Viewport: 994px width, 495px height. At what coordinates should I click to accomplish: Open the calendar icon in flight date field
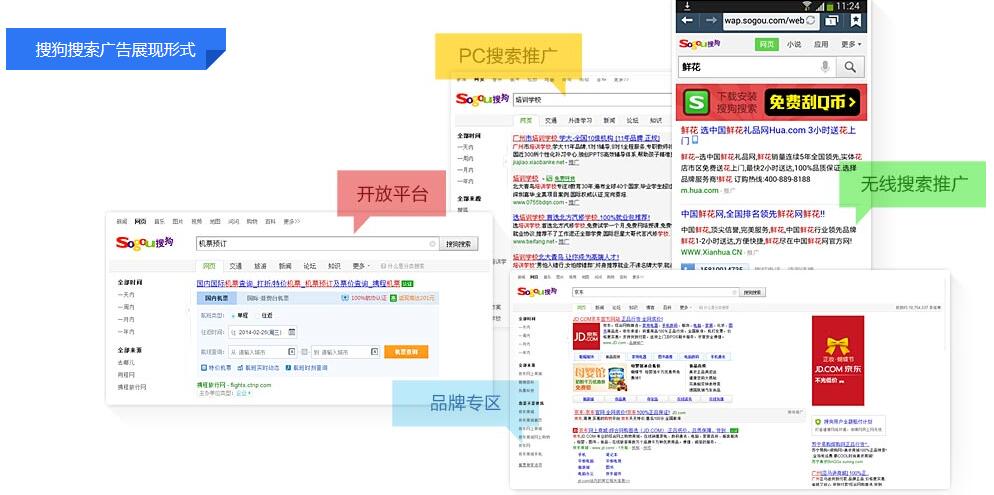click(292, 331)
